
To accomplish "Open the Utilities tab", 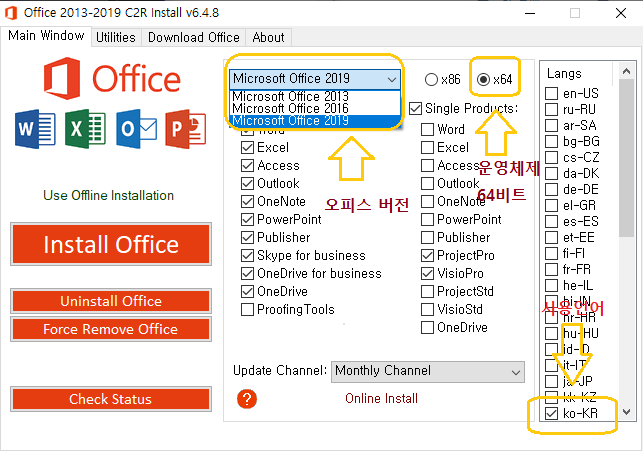I will pos(116,37).
